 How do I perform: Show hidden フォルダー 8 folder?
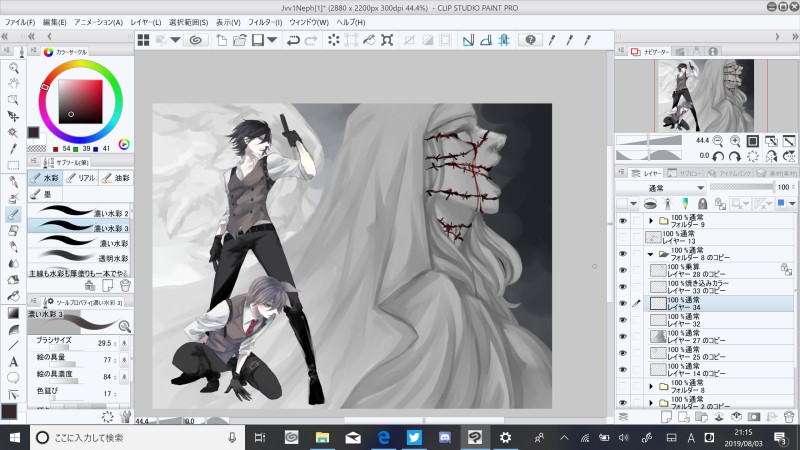coord(622,386)
